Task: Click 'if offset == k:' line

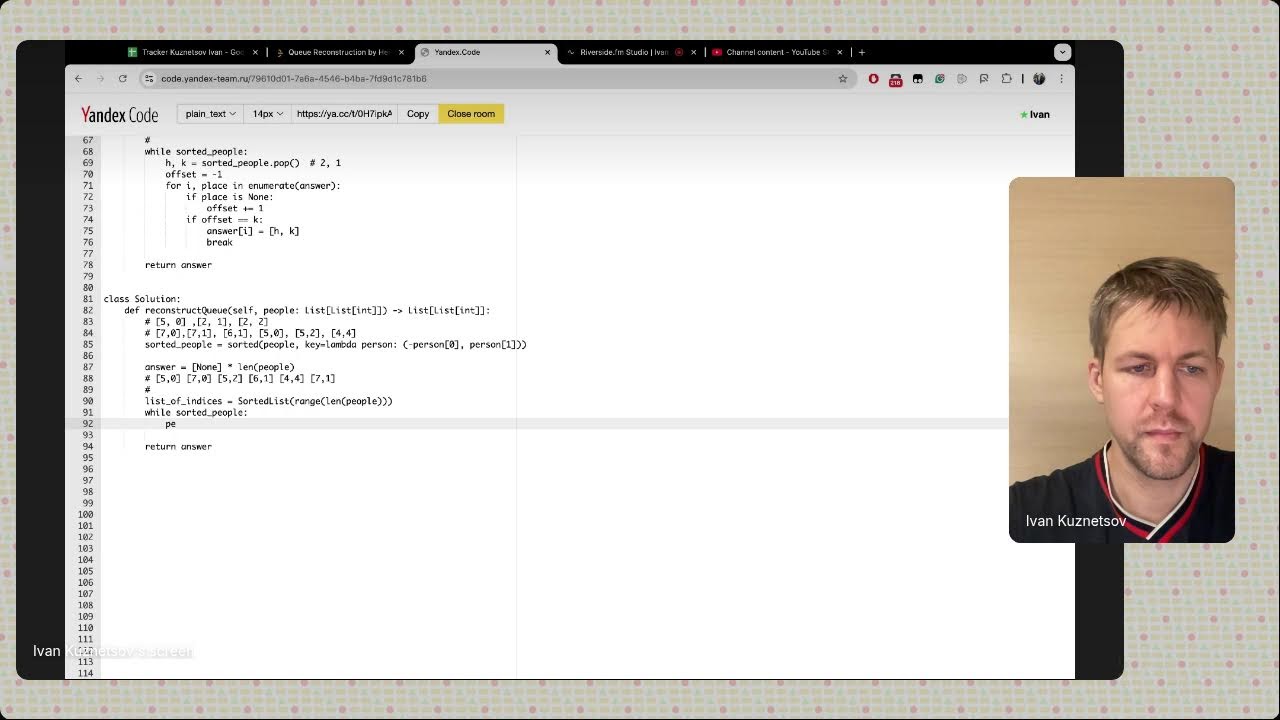Action: [224, 220]
